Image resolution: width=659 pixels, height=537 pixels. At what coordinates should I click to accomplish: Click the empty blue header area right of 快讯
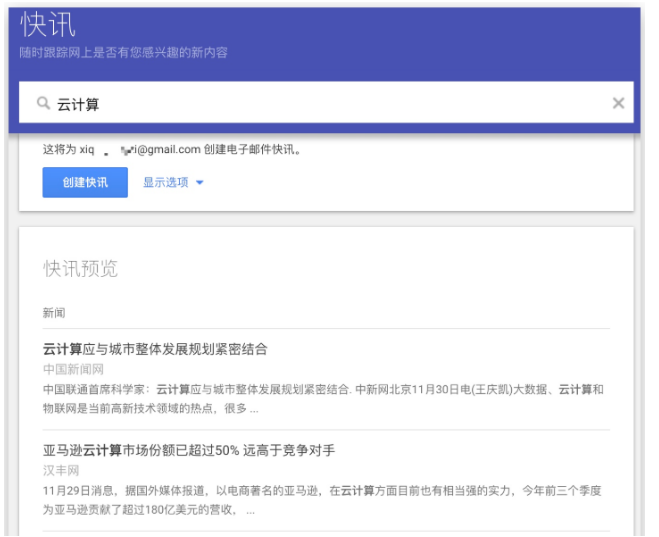click(400, 30)
